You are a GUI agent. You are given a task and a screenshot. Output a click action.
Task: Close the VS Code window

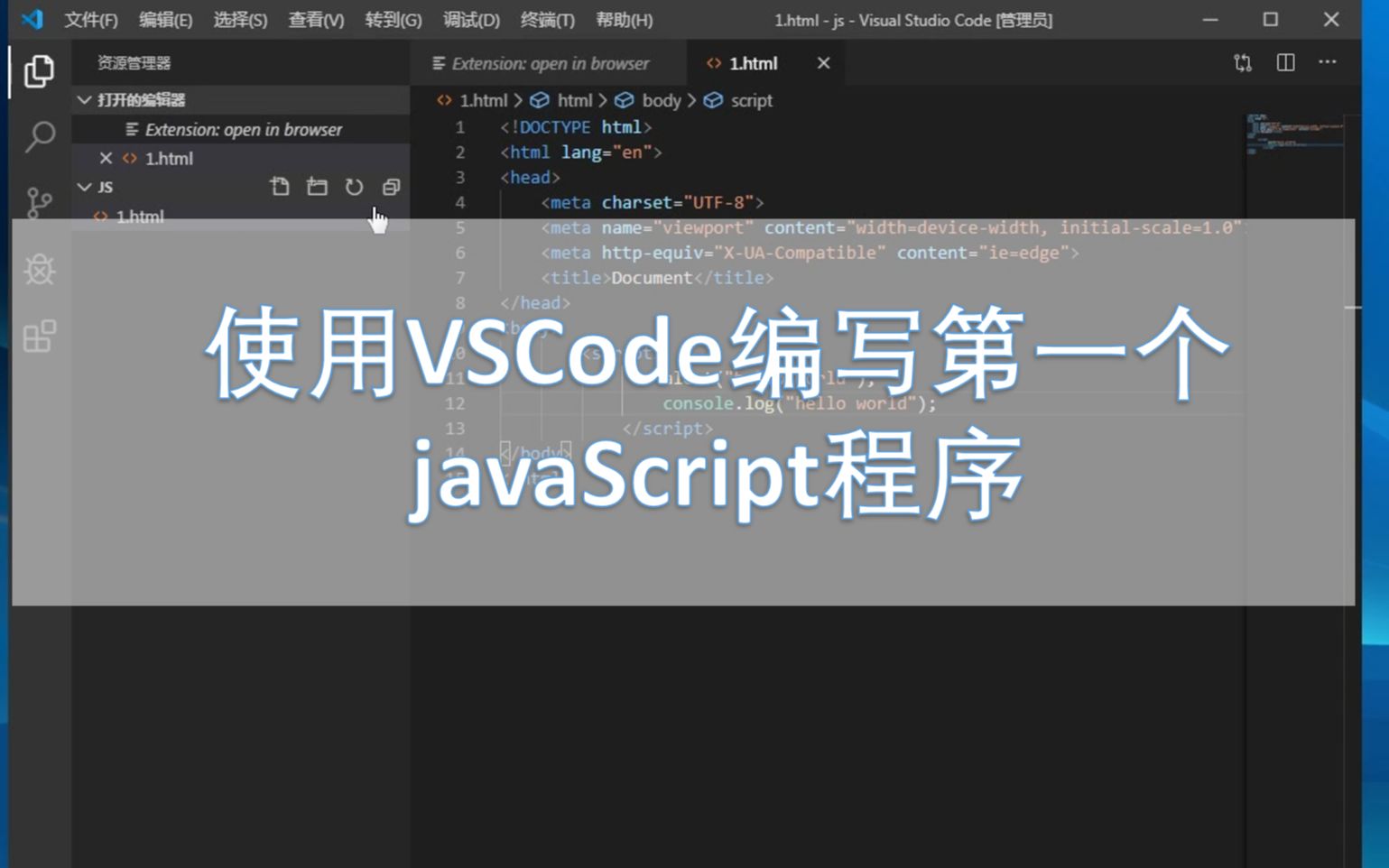point(1331,19)
